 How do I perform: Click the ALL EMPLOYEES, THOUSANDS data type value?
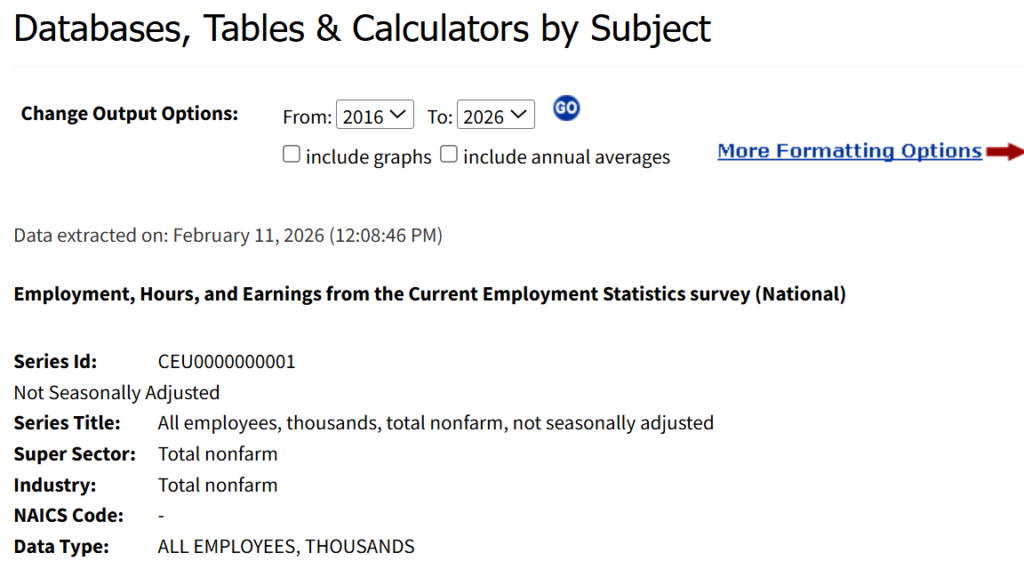point(286,547)
